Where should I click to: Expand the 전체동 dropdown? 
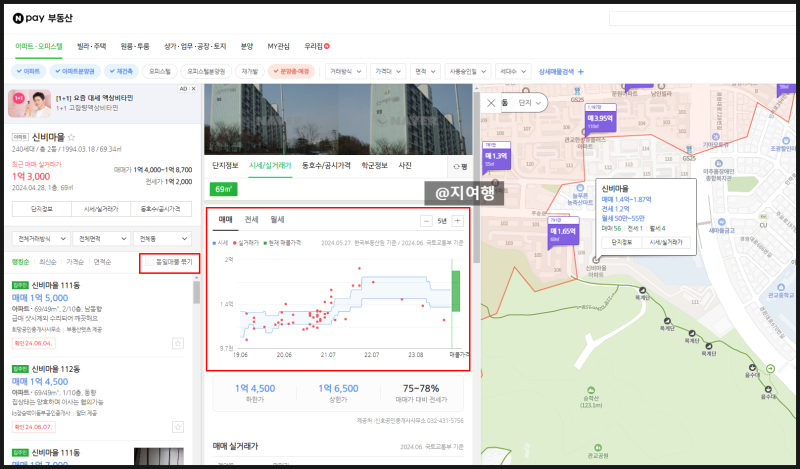click(162, 238)
